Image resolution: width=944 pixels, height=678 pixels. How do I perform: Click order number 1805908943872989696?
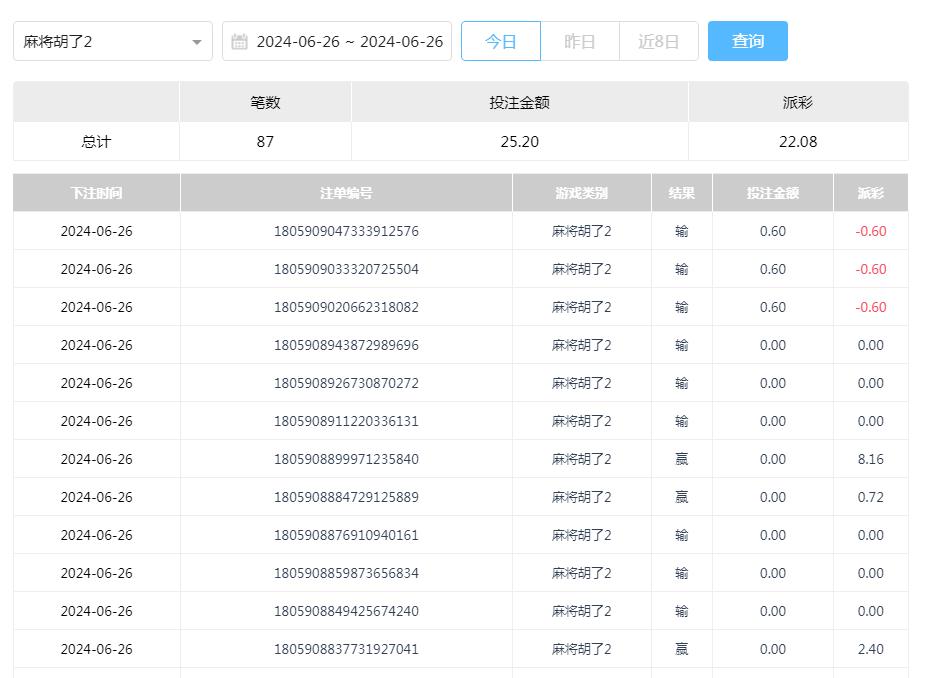click(346, 345)
